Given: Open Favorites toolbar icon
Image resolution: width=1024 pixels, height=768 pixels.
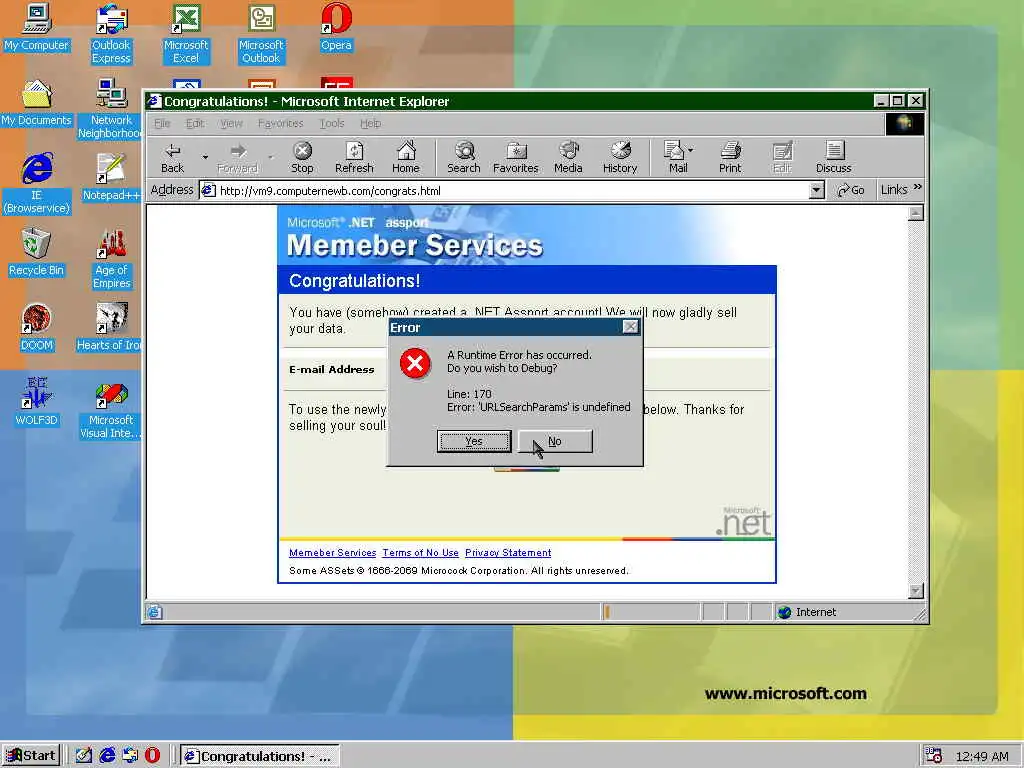Looking at the screenshot, I should coord(515,157).
